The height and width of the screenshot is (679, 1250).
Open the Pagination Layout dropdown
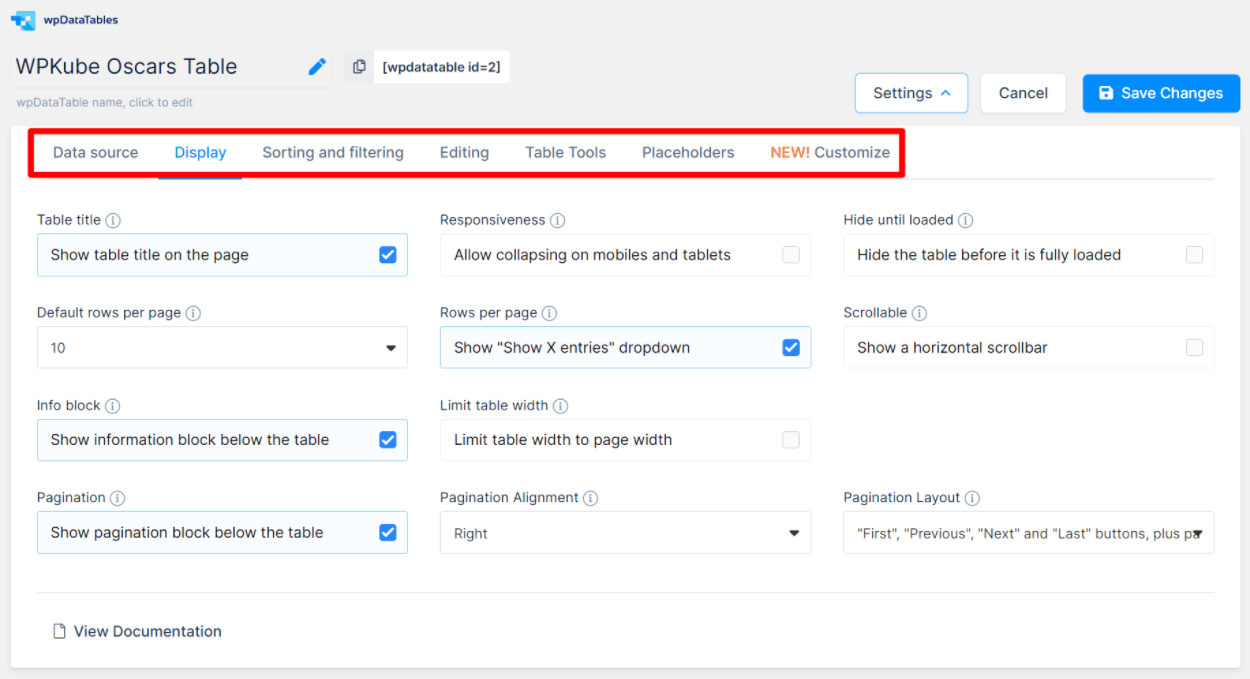pyautogui.click(x=1028, y=533)
